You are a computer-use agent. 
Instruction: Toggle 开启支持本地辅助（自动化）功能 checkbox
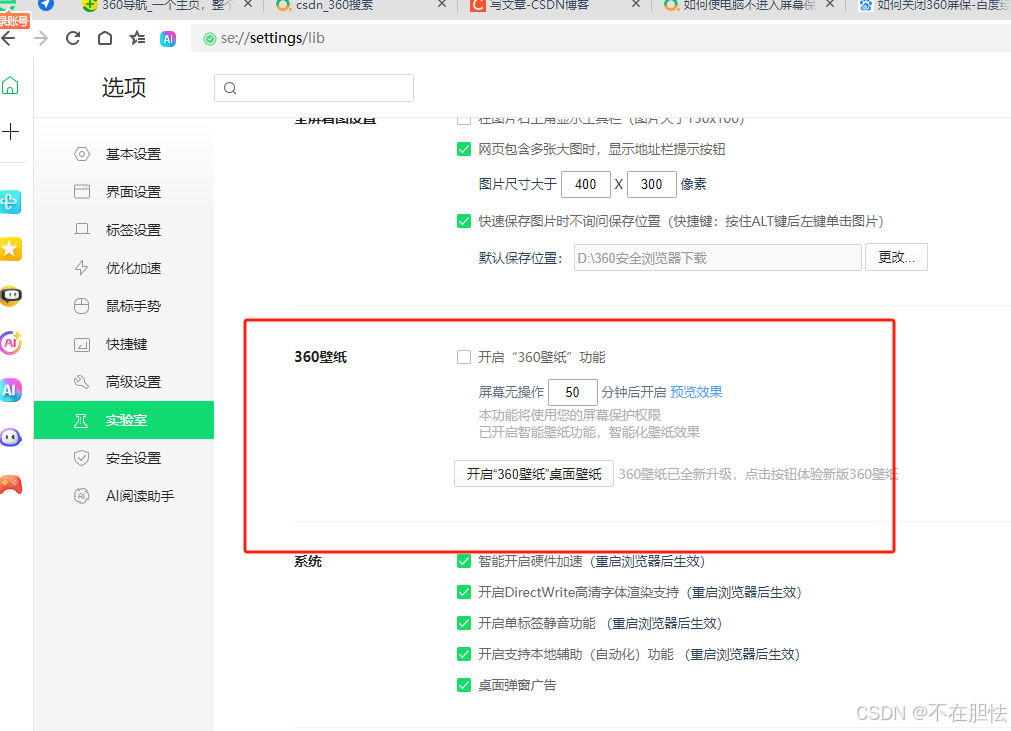pos(464,654)
